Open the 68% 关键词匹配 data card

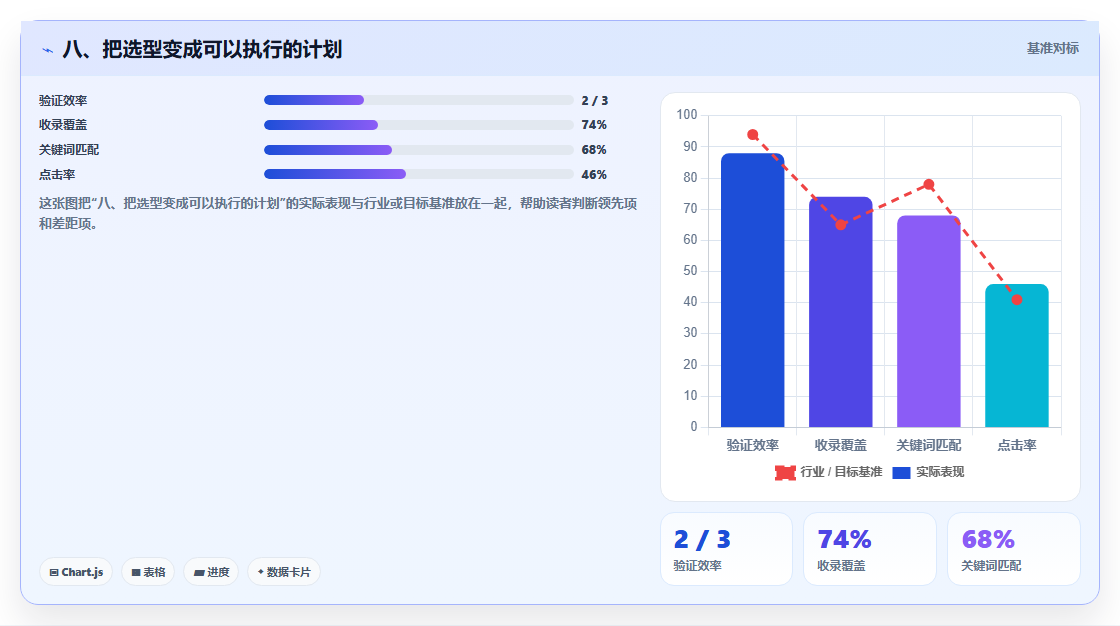click(1014, 549)
